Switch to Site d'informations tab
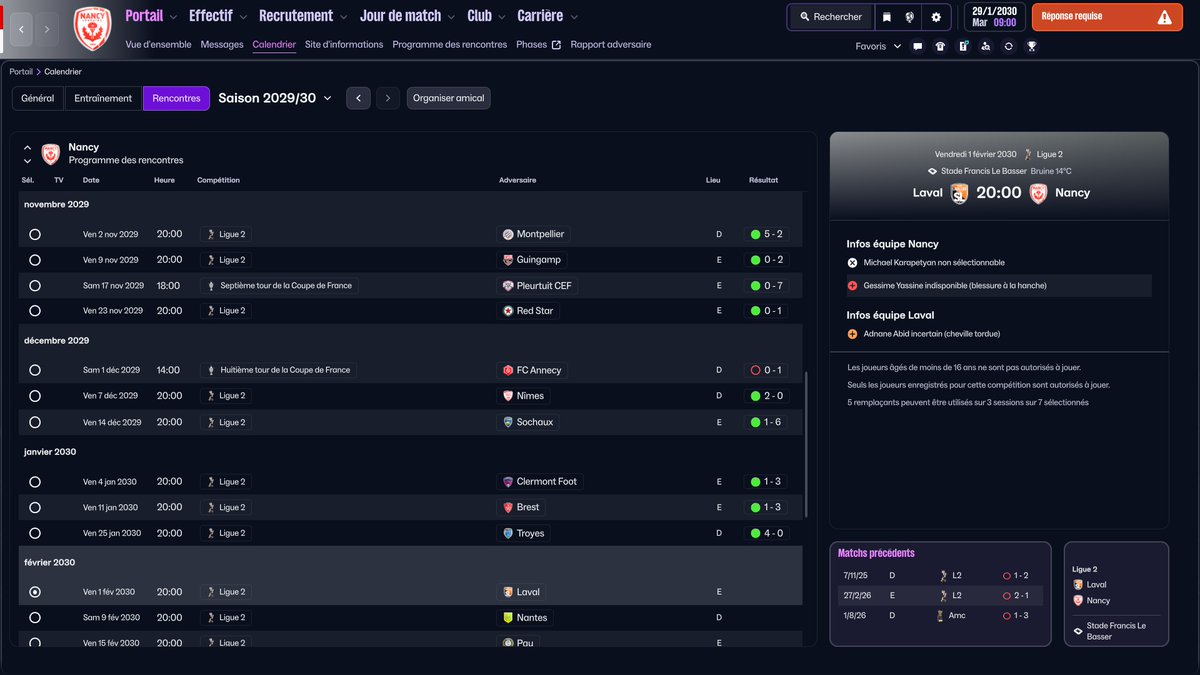The image size is (1200, 675). 344,45
